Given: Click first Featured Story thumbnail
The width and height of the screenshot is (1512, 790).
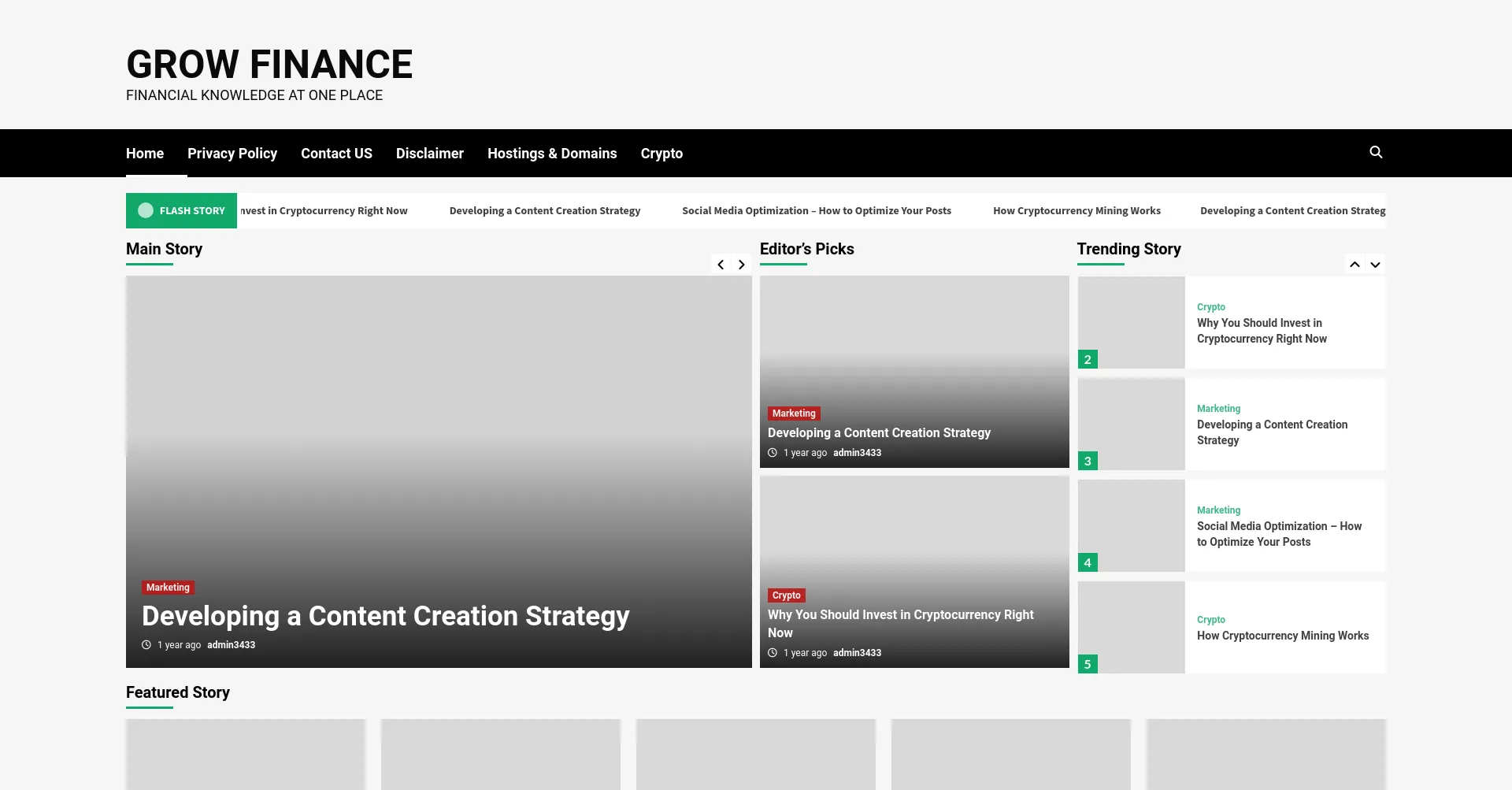Looking at the screenshot, I should point(246,754).
